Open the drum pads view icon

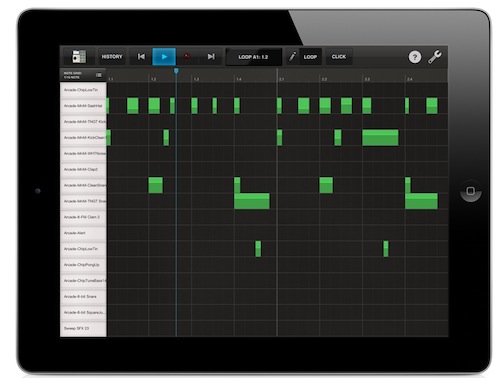(x=79, y=57)
